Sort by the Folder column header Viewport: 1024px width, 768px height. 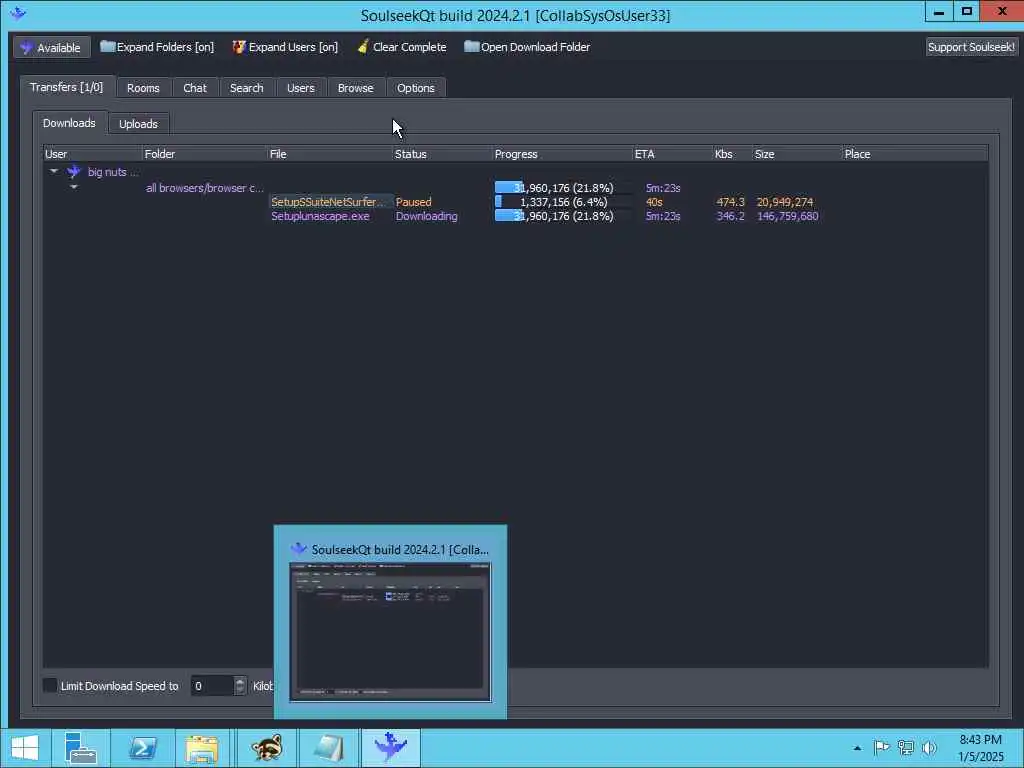pyautogui.click(x=204, y=154)
